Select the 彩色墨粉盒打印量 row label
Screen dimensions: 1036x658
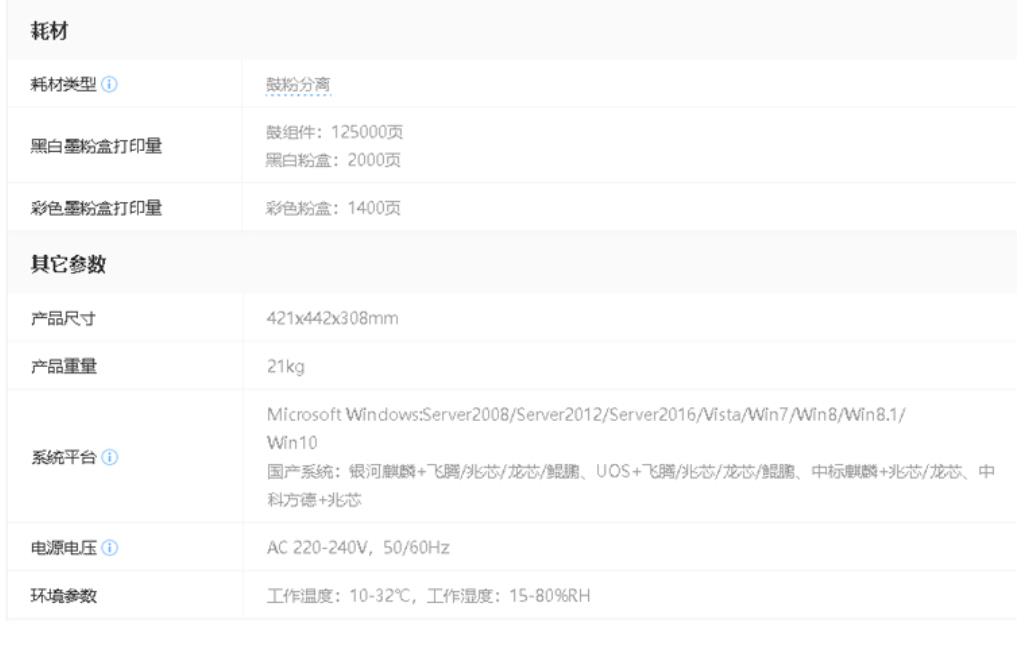click(97, 208)
